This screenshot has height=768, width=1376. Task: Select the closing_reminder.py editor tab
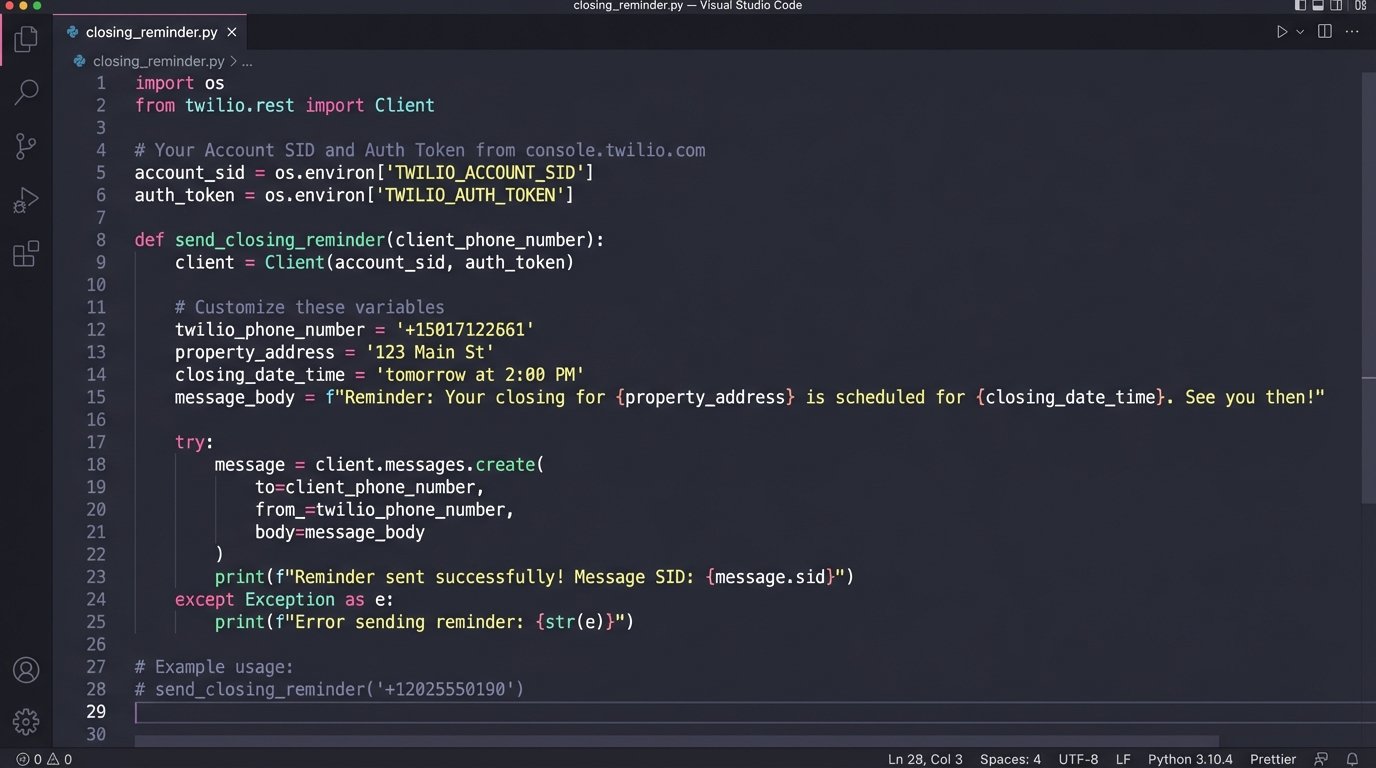150,32
